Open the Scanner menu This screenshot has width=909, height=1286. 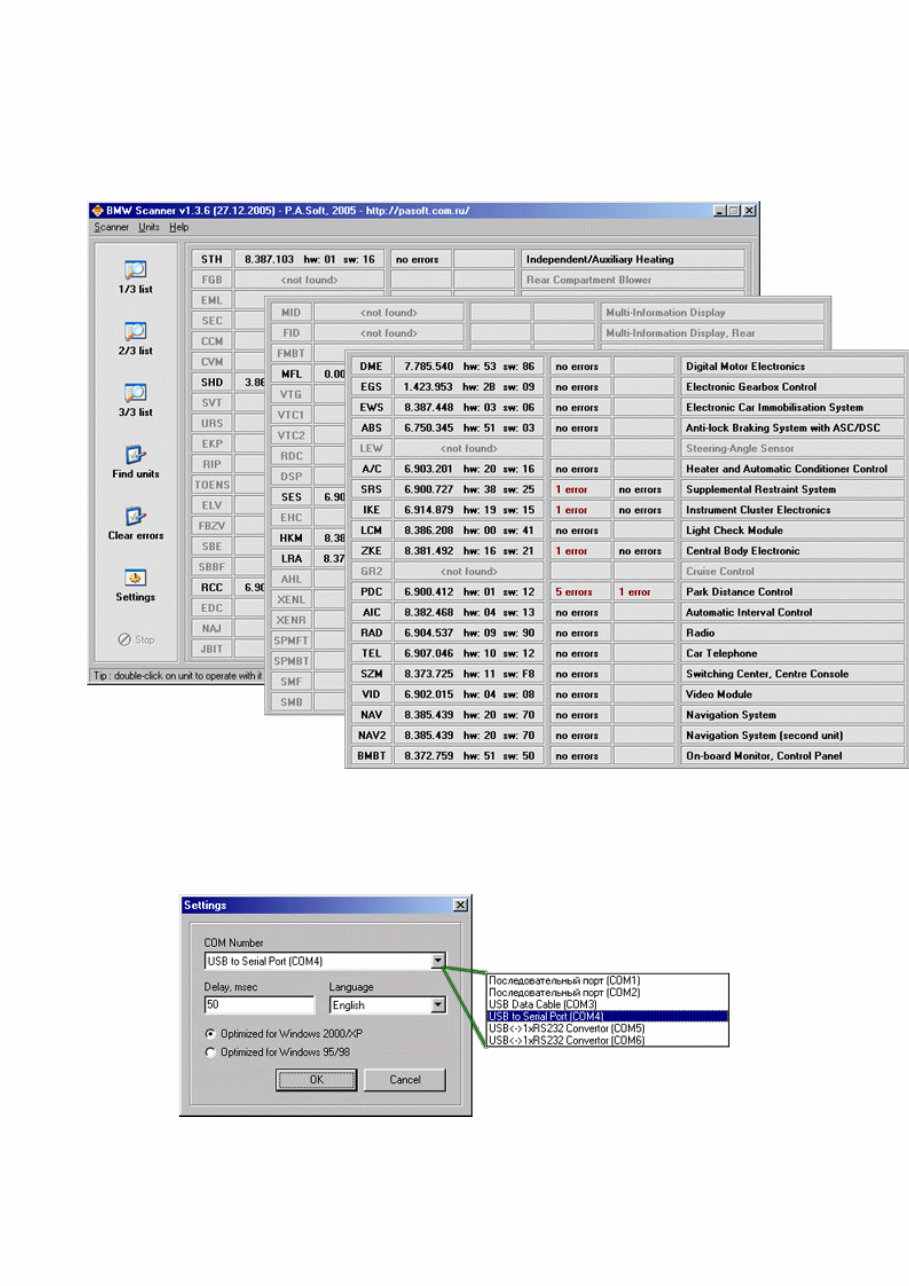pyautogui.click(x=110, y=227)
